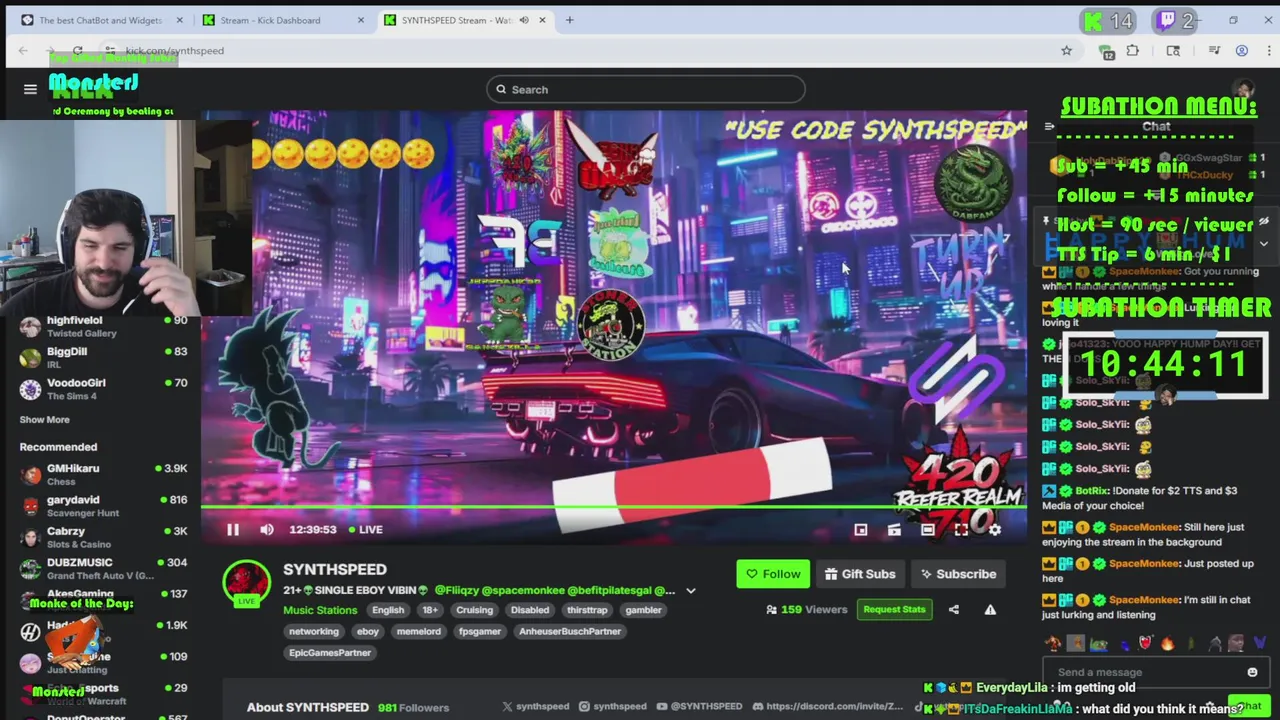Click the address bar URL kick.com/synthspeed
The width and height of the screenshot is (1280, 720).
point(174,50)
